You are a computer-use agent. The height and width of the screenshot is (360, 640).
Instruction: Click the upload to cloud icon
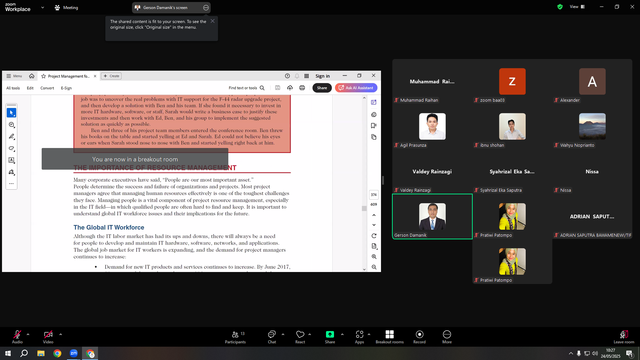coord(290,88)
